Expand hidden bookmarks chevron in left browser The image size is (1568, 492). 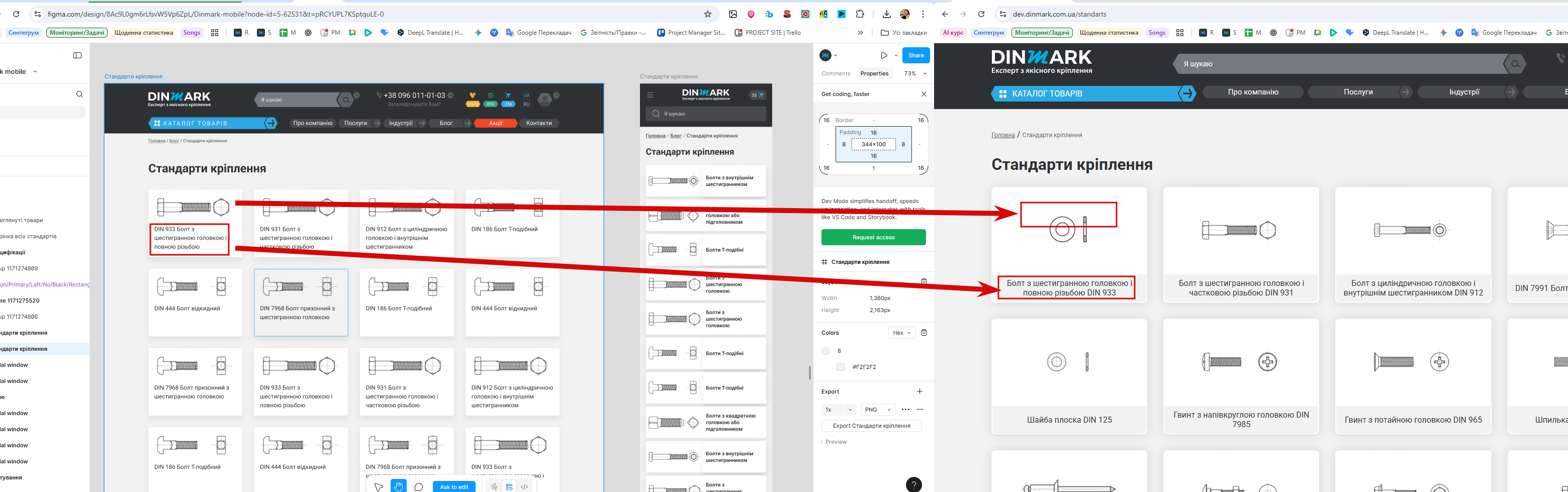pos(860,33)
